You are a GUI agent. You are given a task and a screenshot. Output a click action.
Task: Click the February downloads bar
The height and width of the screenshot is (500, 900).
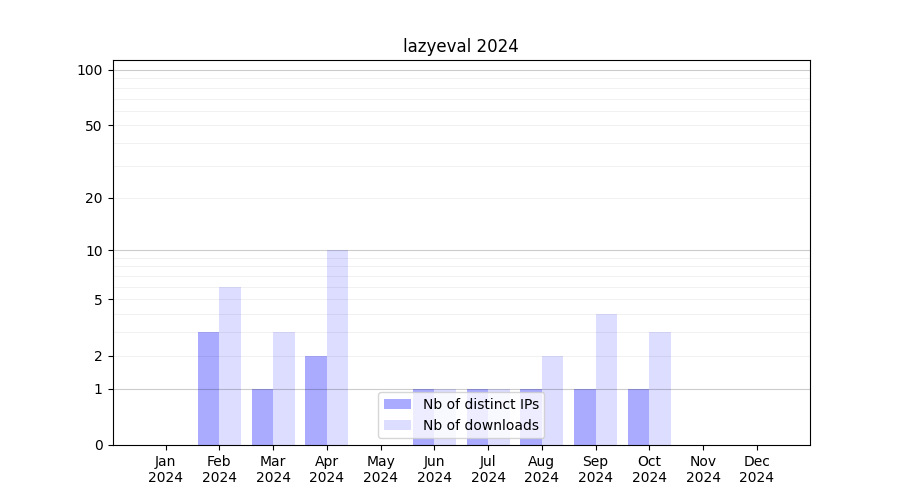(230, 366)
